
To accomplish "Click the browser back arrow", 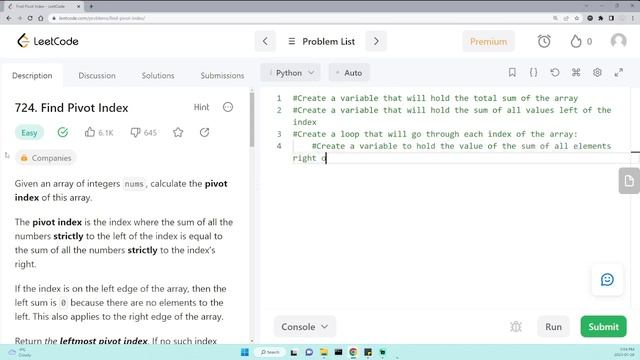I will click(x=9, y=18).
